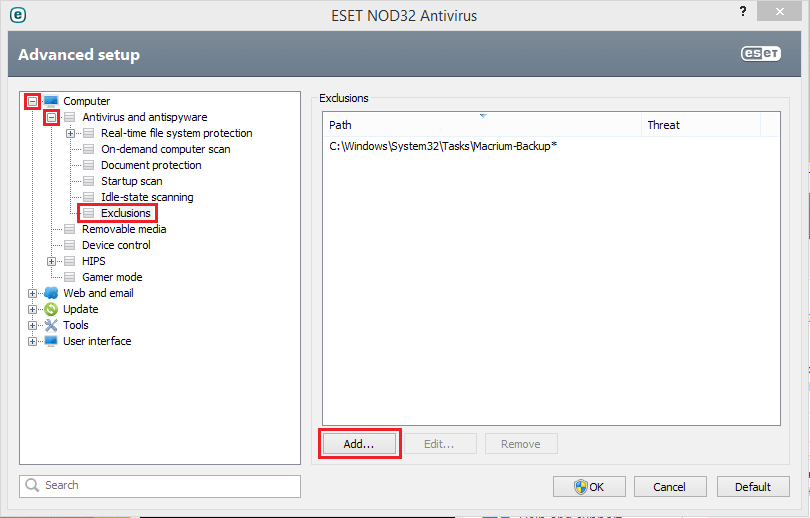
Task: Expand the Web and email node
Action: (33, 293)
